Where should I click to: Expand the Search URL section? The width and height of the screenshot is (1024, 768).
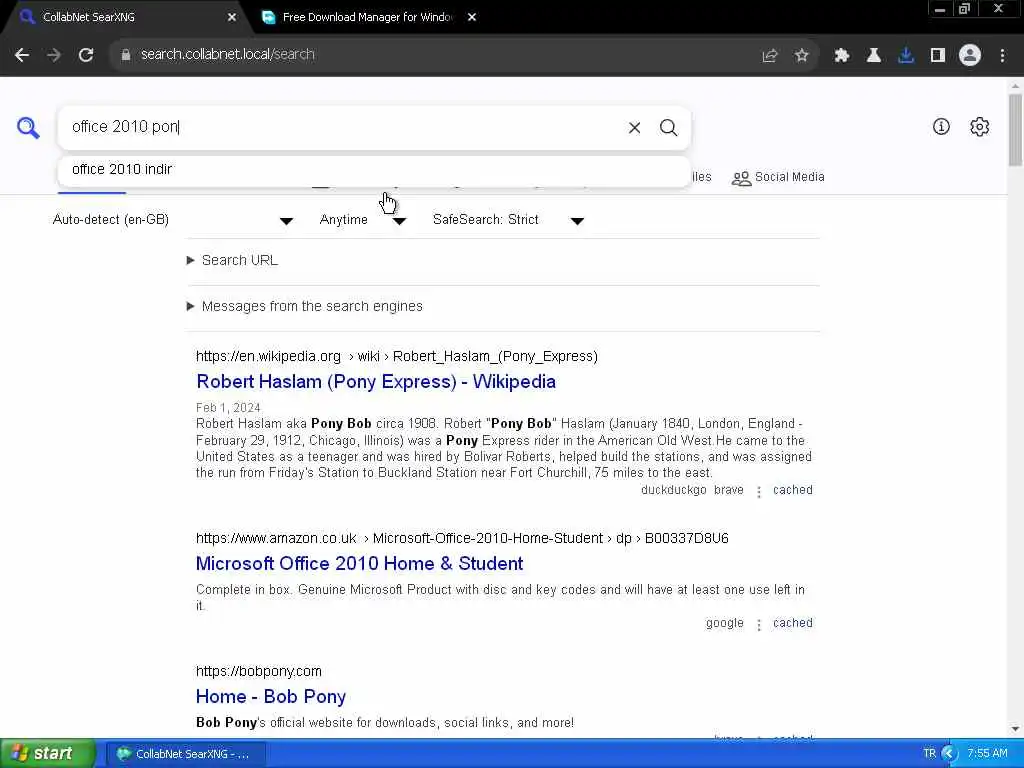point(232,261)
